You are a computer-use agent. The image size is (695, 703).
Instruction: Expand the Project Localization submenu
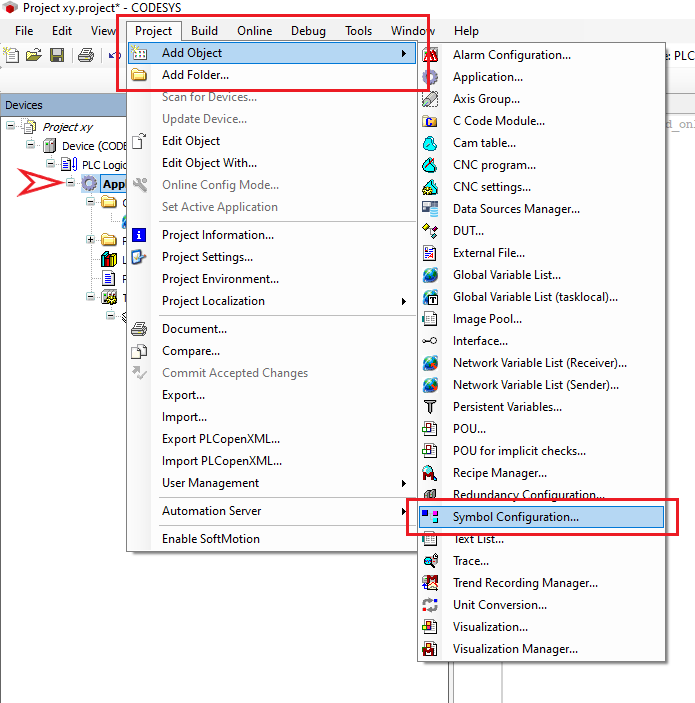click(404, 301)
